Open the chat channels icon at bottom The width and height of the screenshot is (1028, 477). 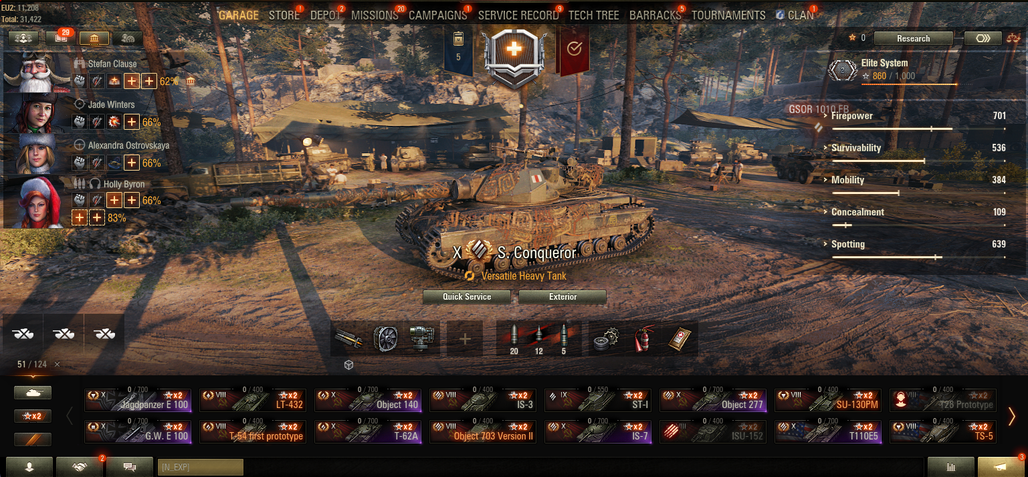pos(130,467)
